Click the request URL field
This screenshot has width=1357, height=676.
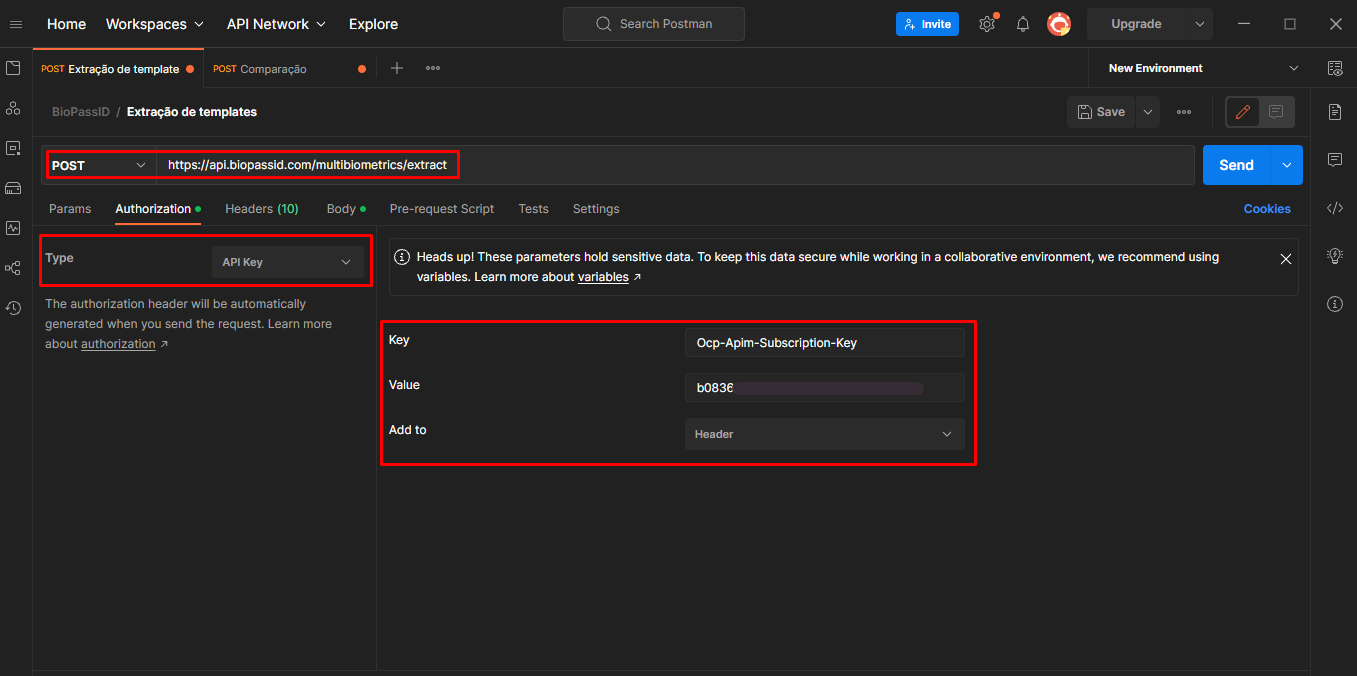click(675, 165)
